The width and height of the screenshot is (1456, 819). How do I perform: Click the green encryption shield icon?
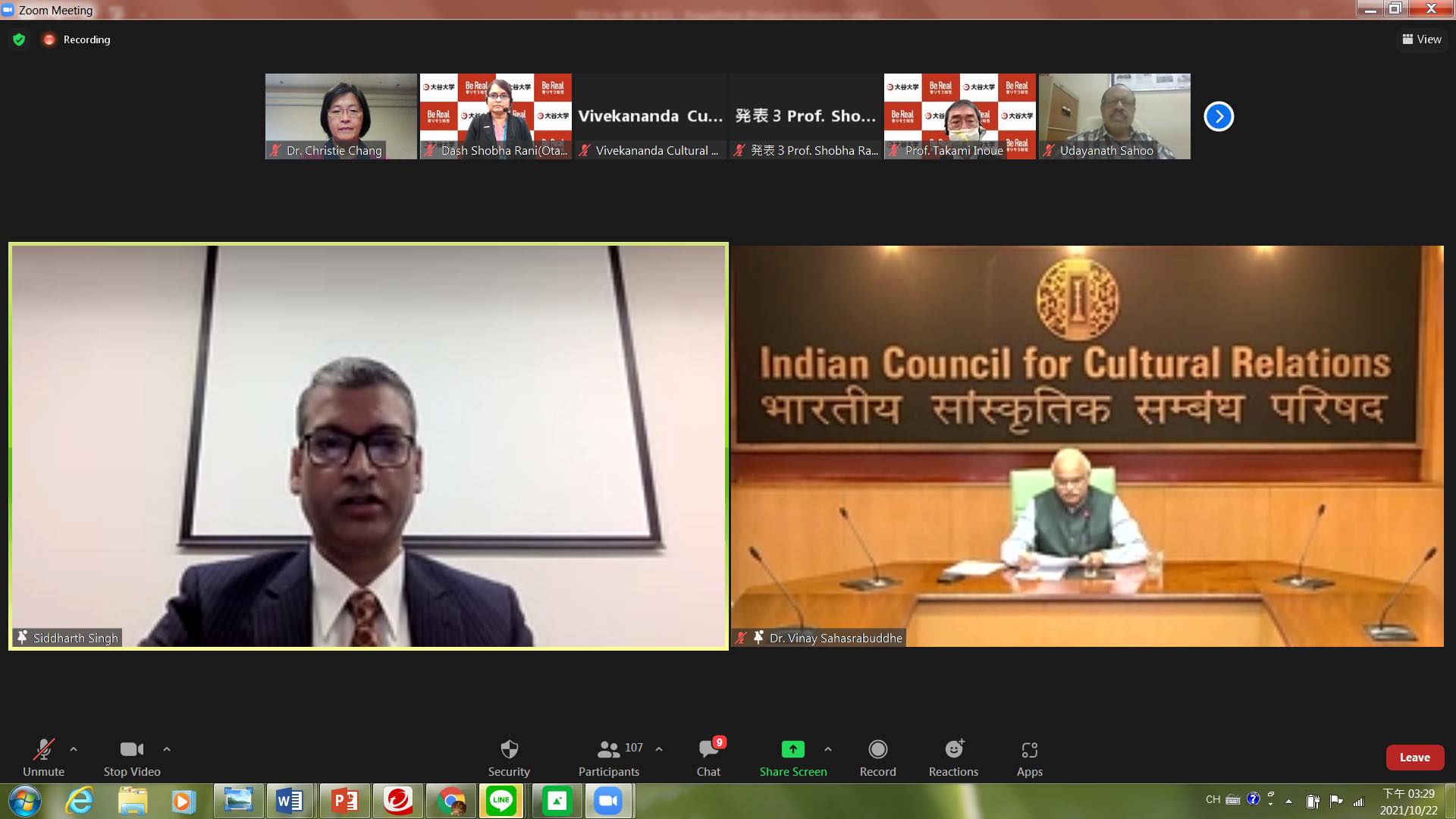tap(19, 39)
